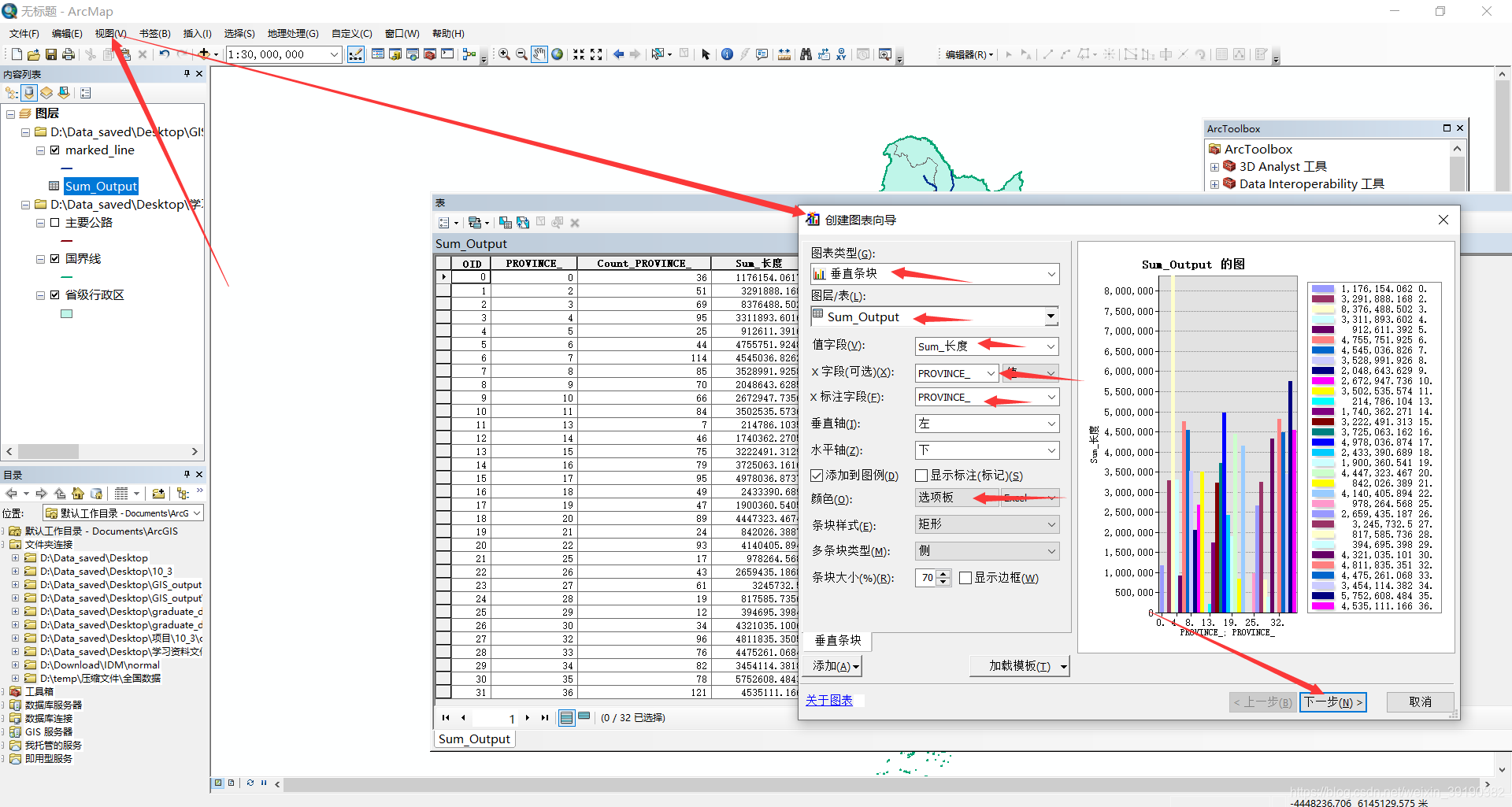Click the Add Data plus icon
Image resolution: width=1512 pixels, height=807 pixels.
[204, 54]
